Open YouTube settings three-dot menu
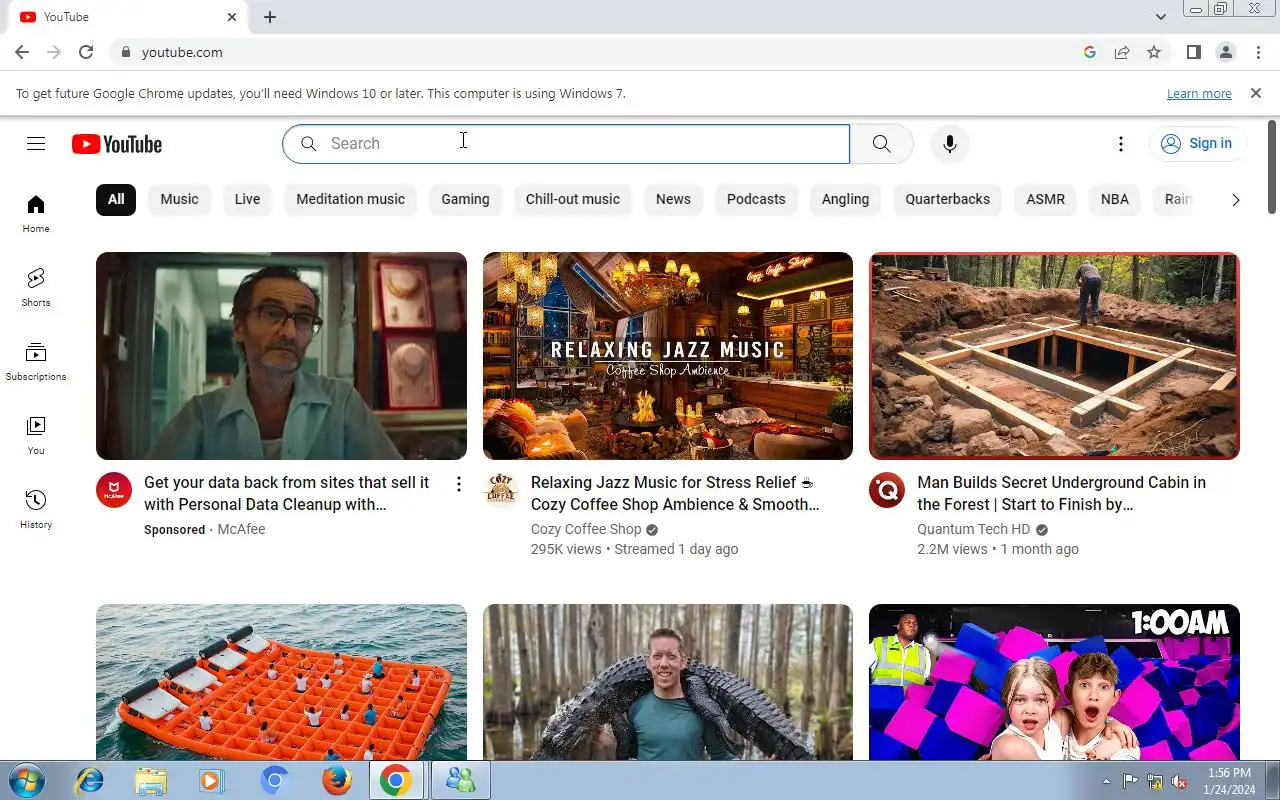This screenshot has width=1280, height=800. pos(1121,144)
